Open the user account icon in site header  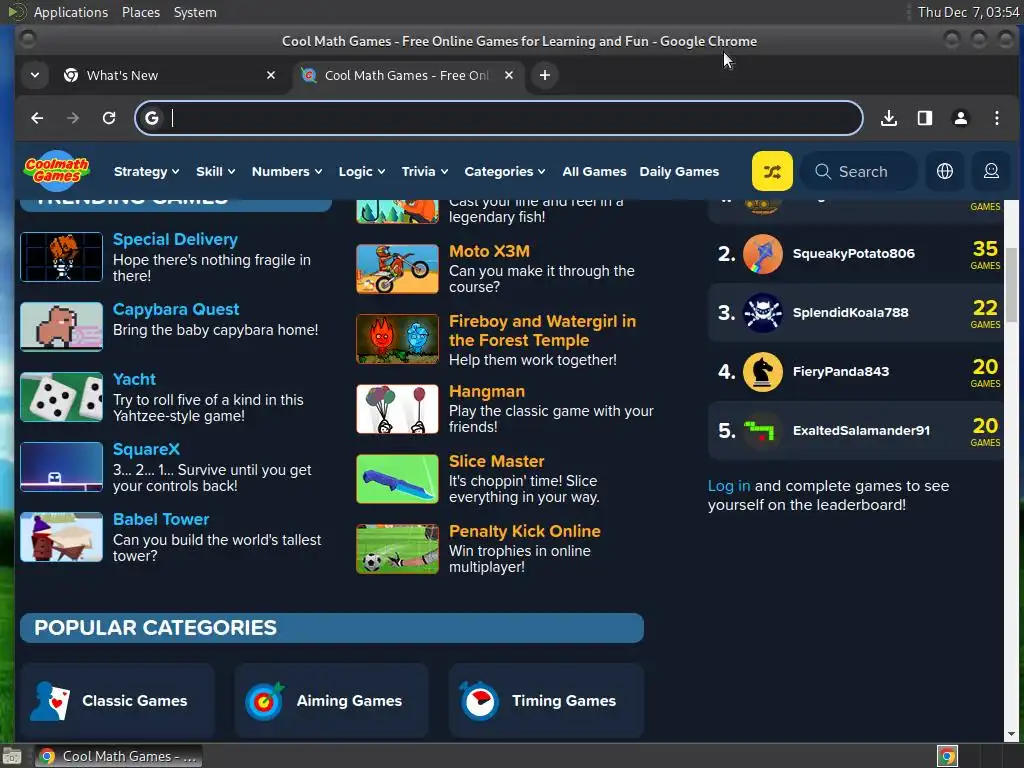pos(991,171)
